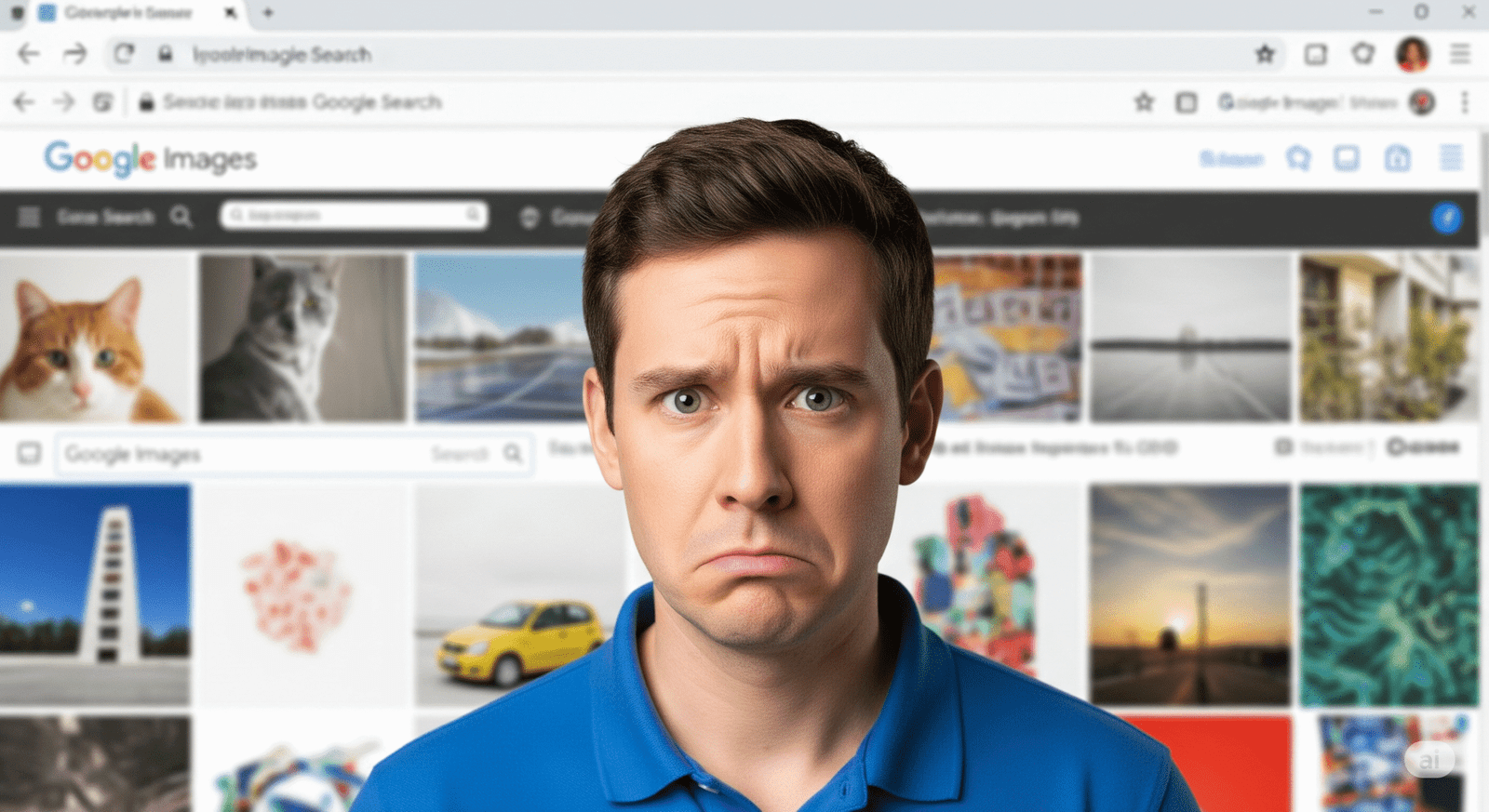Click the checkbox icon left of 'Google Images' box

pyautogui.click(x=29, y=453)
